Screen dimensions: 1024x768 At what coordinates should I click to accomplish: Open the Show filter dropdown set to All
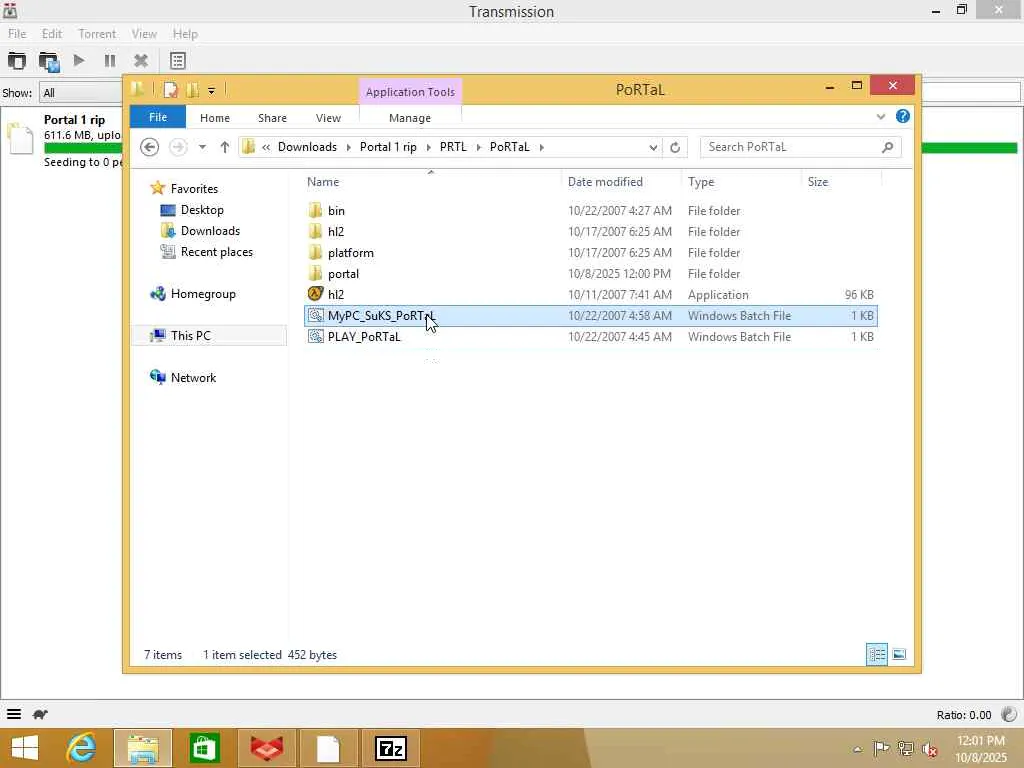[x=80, y=93]
